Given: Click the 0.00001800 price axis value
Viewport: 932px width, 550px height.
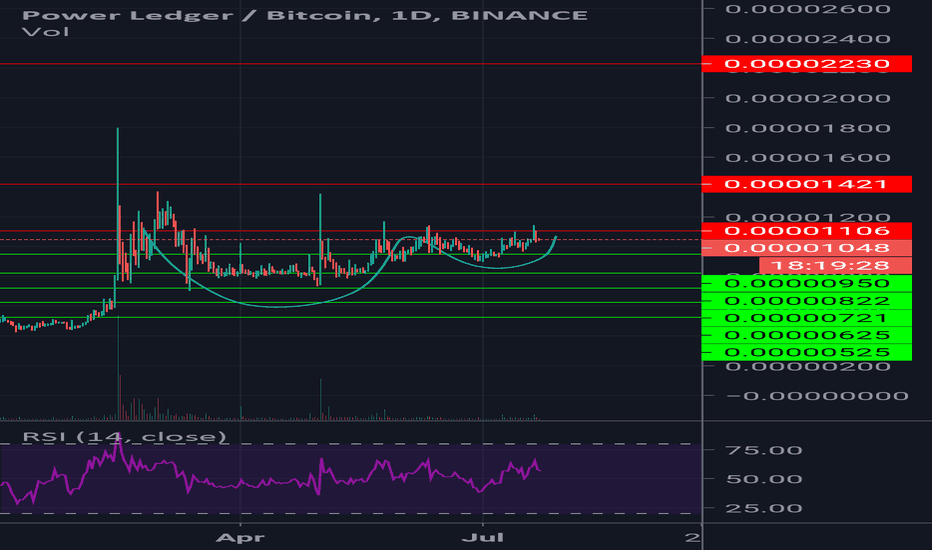Looking at the screenshot, I should [x=808, y=128].
